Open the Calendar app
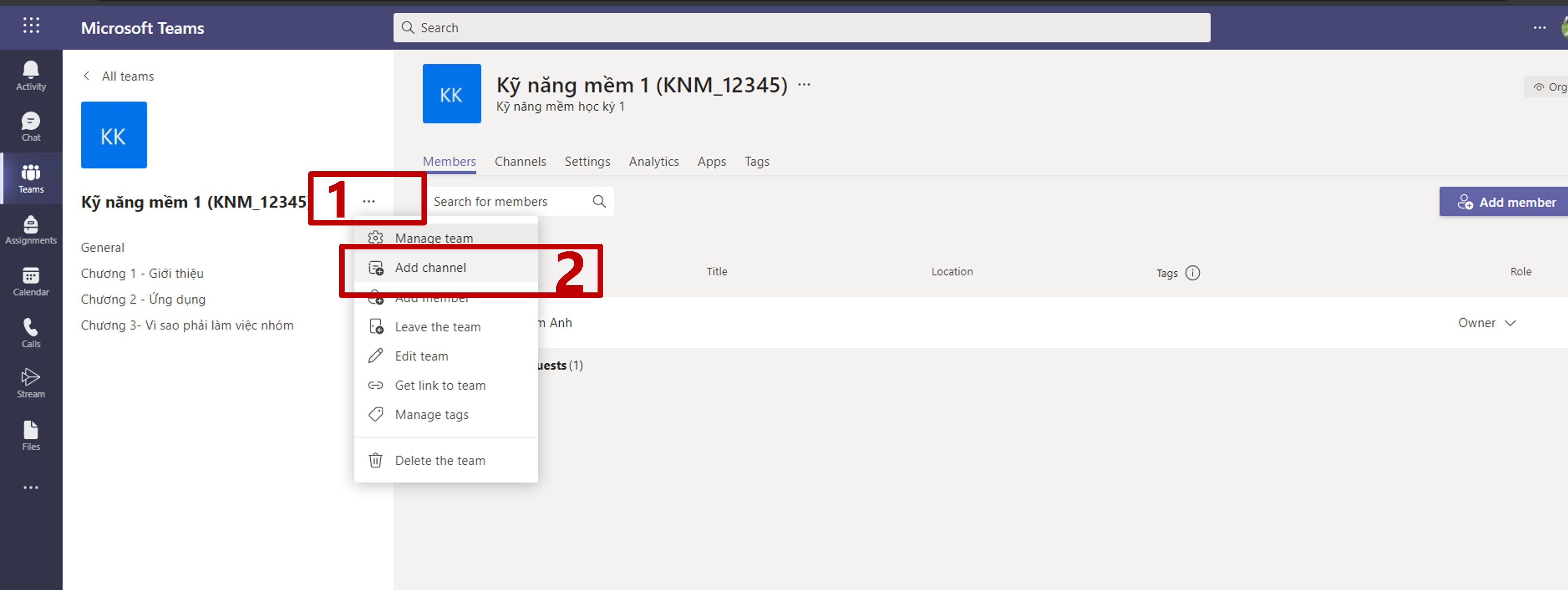Screen dimensions: 1568x590 coord(30,281)
